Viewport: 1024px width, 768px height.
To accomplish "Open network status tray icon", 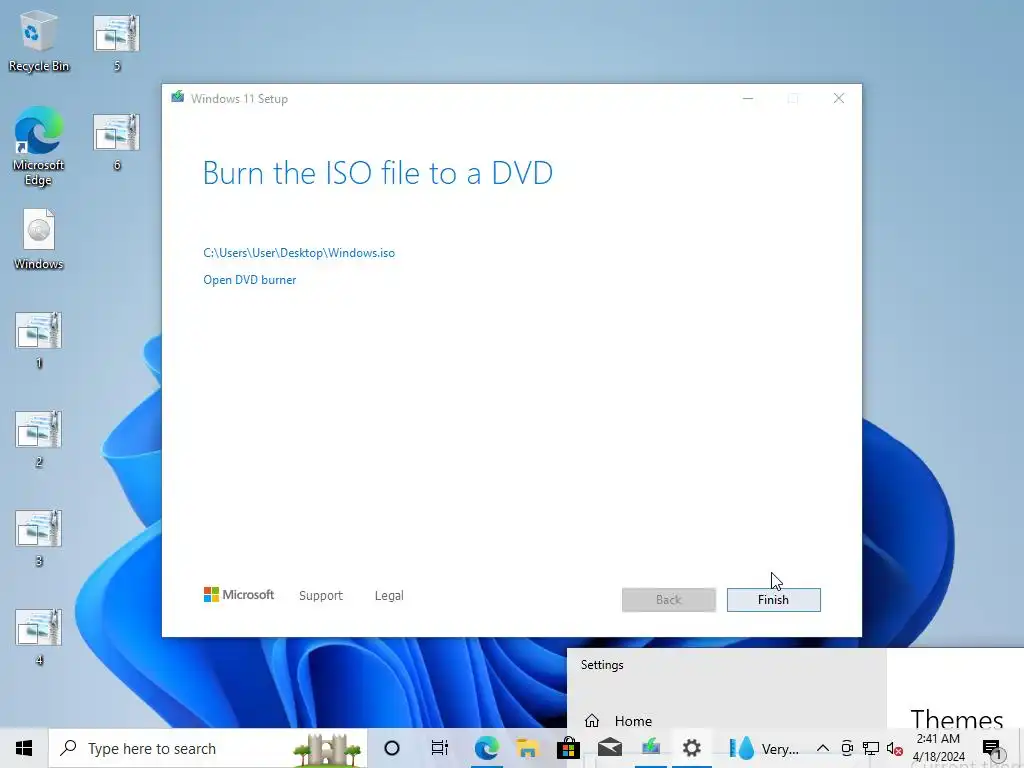I will click(871, 748).
